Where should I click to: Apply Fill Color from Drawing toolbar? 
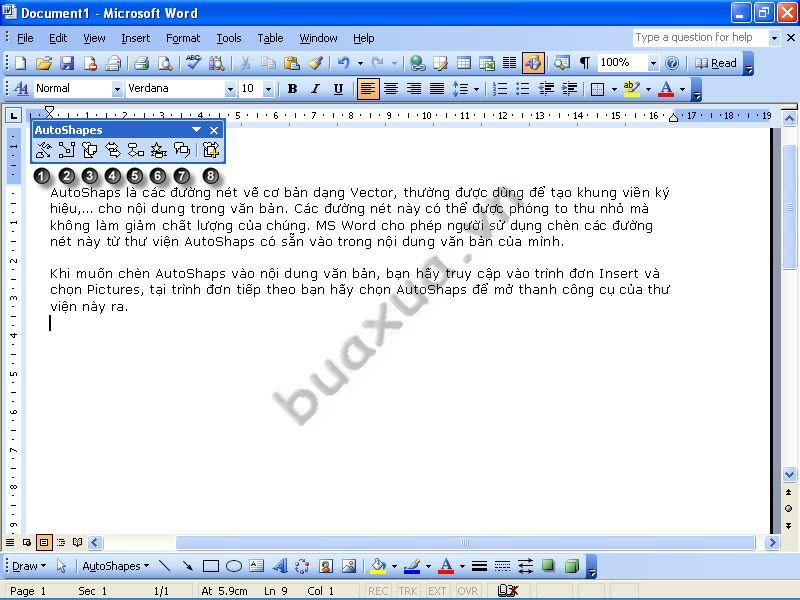tap(378, 566)
